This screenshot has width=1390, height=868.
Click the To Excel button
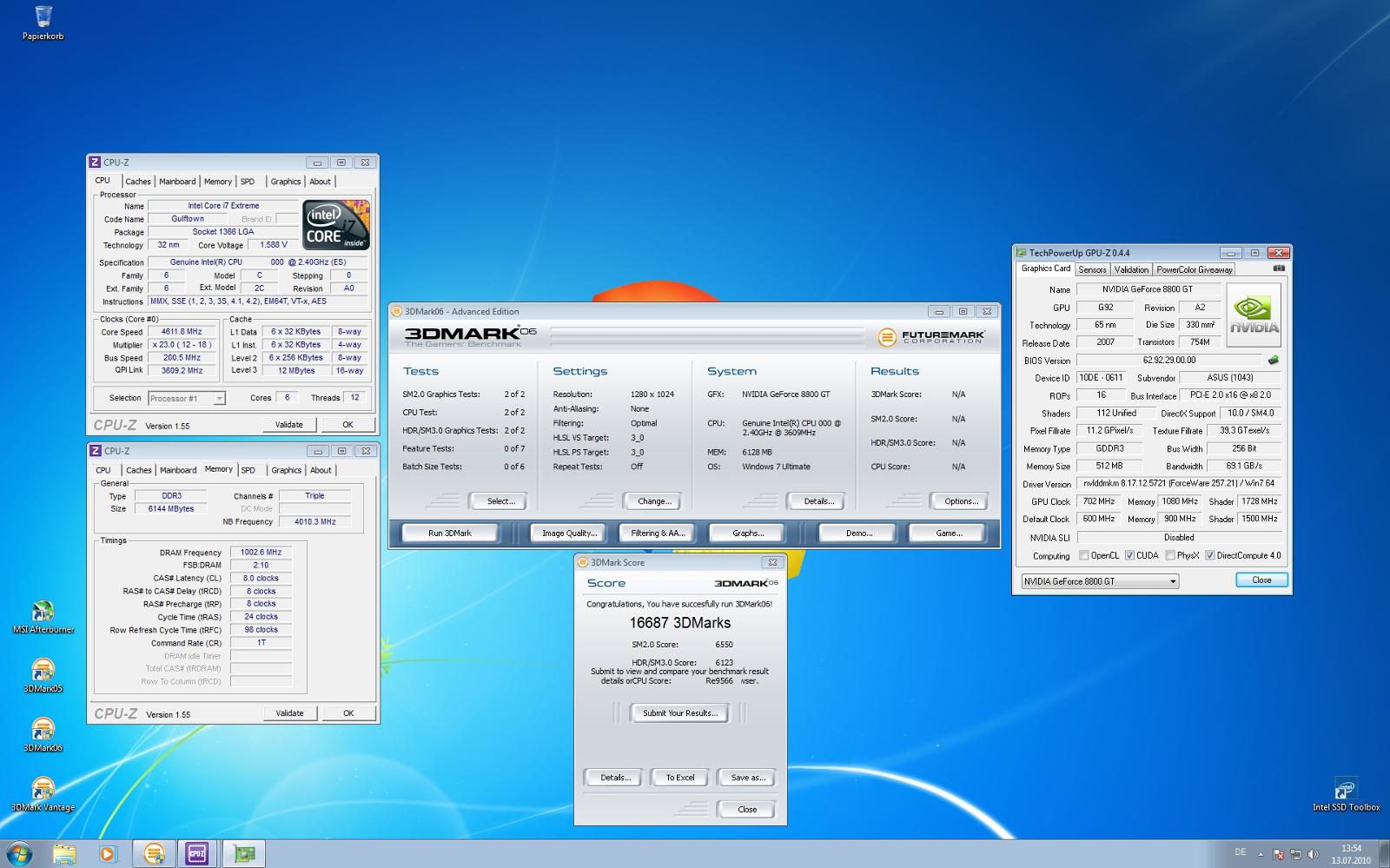680,778
